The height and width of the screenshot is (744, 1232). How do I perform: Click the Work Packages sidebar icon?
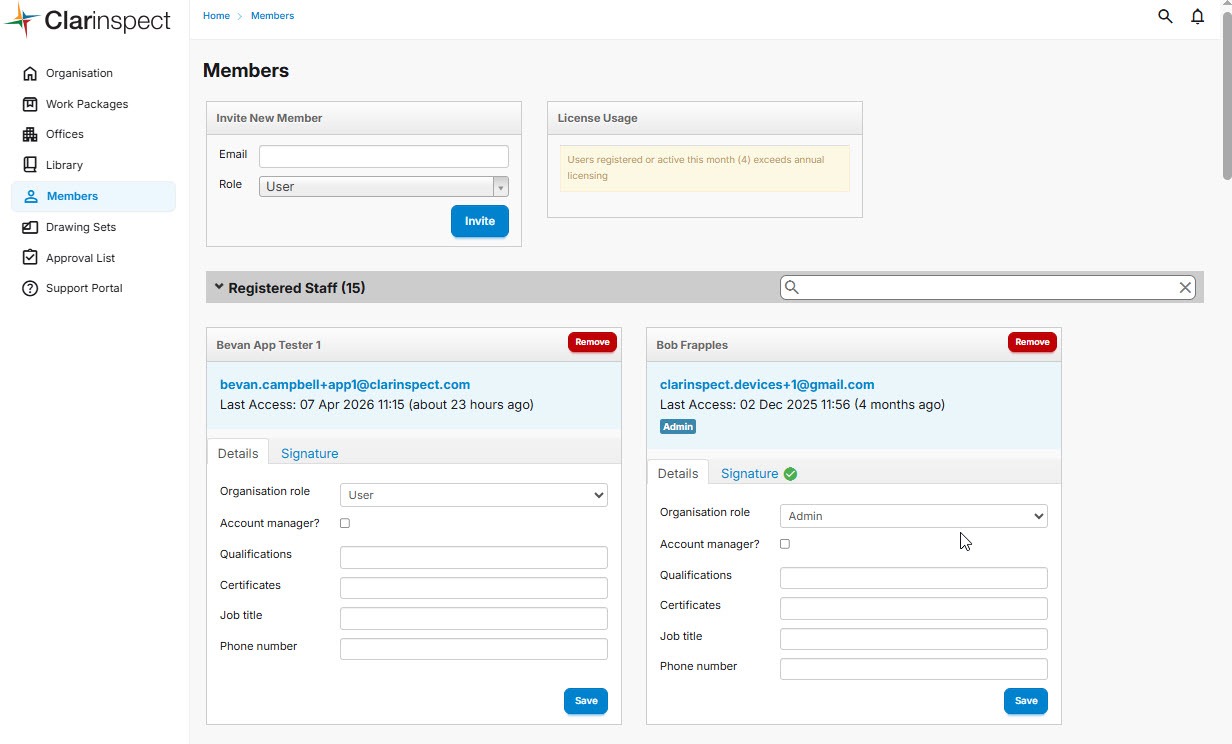[x=29, y=104]
